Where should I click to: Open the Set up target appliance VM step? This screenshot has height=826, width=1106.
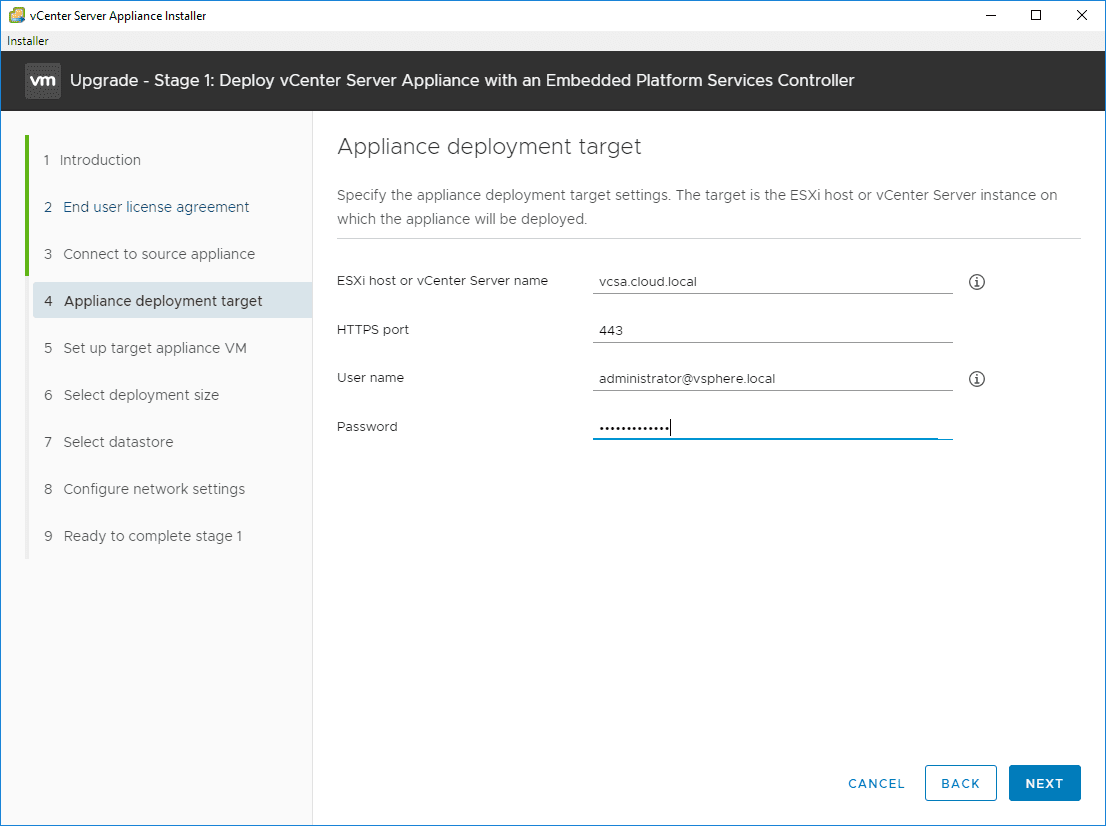click(x=150, y=347)
